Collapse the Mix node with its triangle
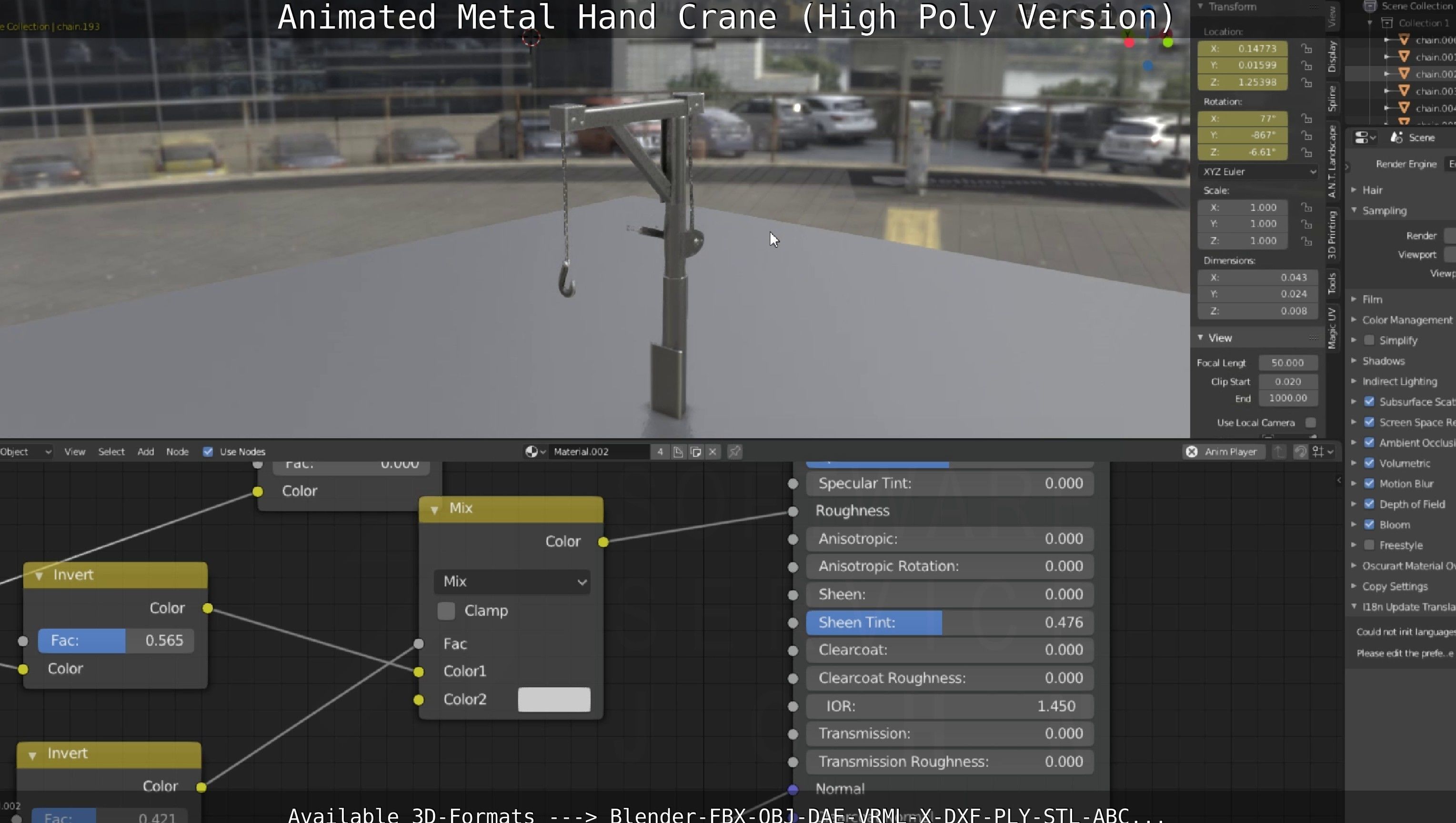 pyautogui.click(x=434, y=509)
